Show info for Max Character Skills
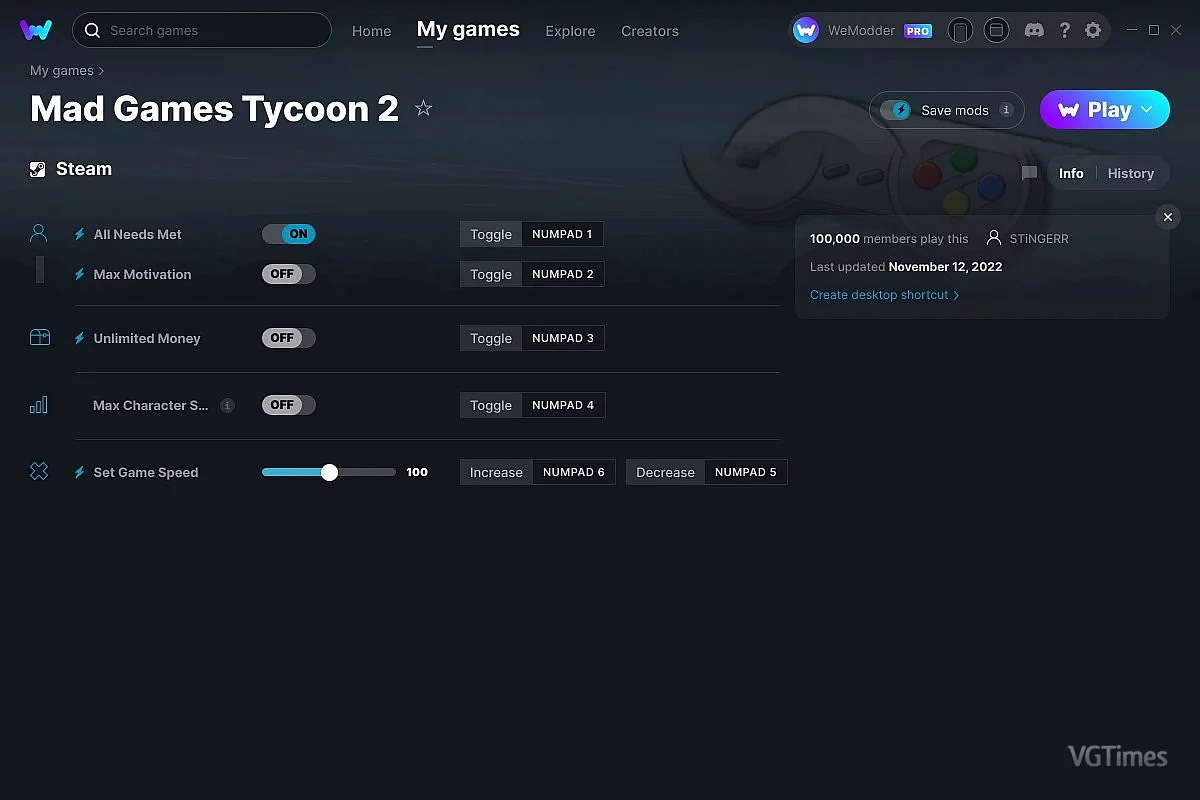Image resolution: width=1200 pixels, height=800 pixels. tap(227, 405)
